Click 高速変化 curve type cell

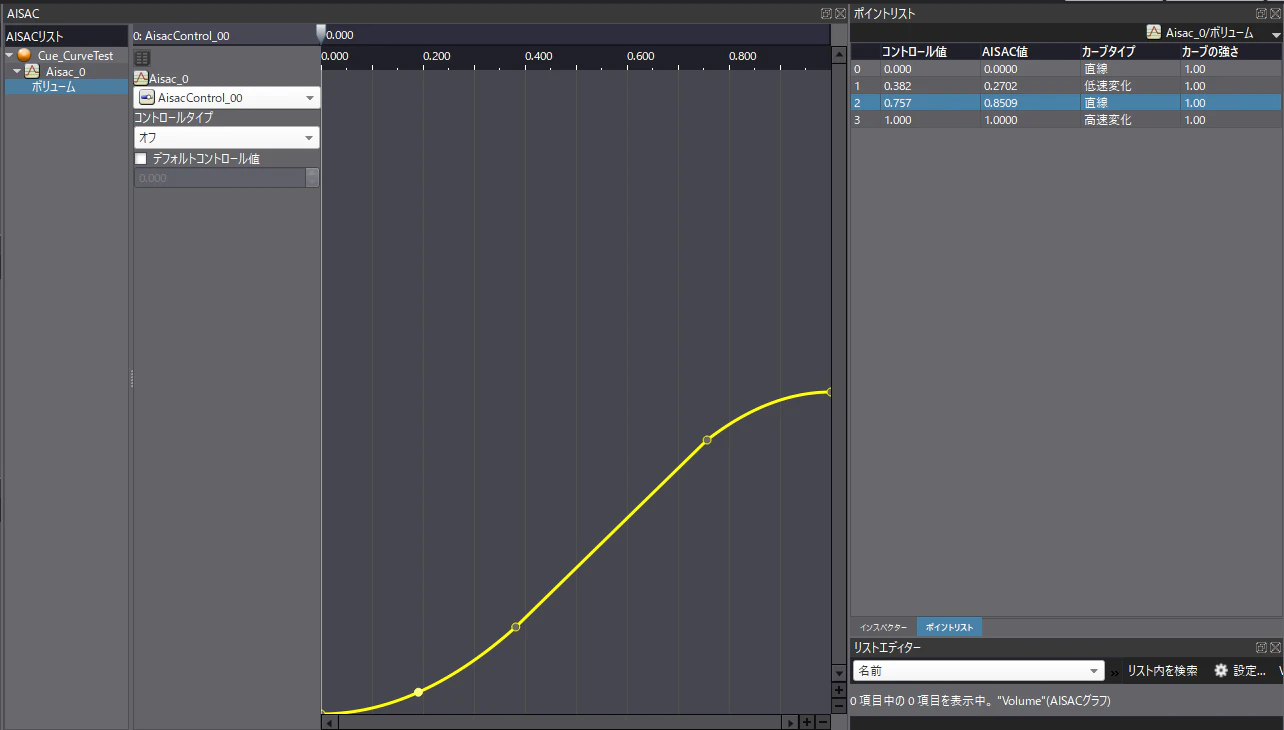[x=1128, y=120]
